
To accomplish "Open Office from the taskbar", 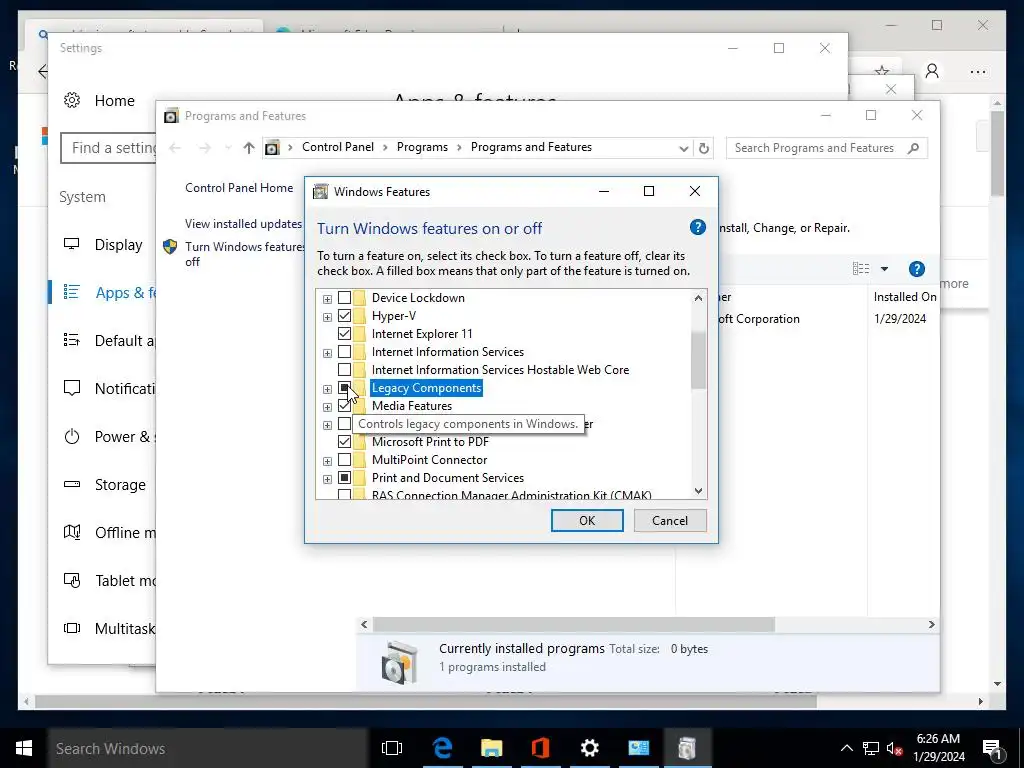I will point(540,748).
